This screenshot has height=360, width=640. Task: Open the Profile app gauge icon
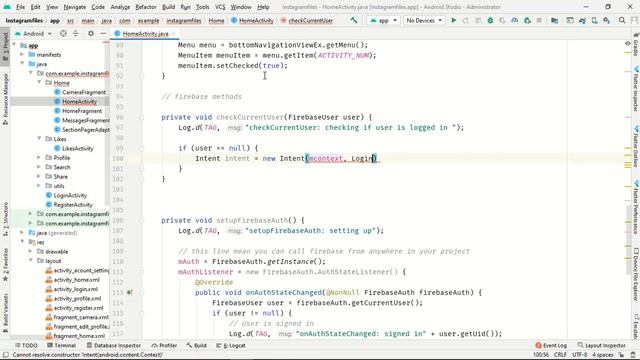(x=515, y=20)
